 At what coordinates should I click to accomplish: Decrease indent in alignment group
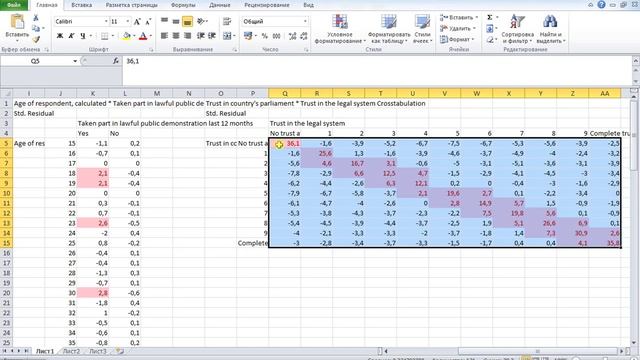tap(200, 36)
